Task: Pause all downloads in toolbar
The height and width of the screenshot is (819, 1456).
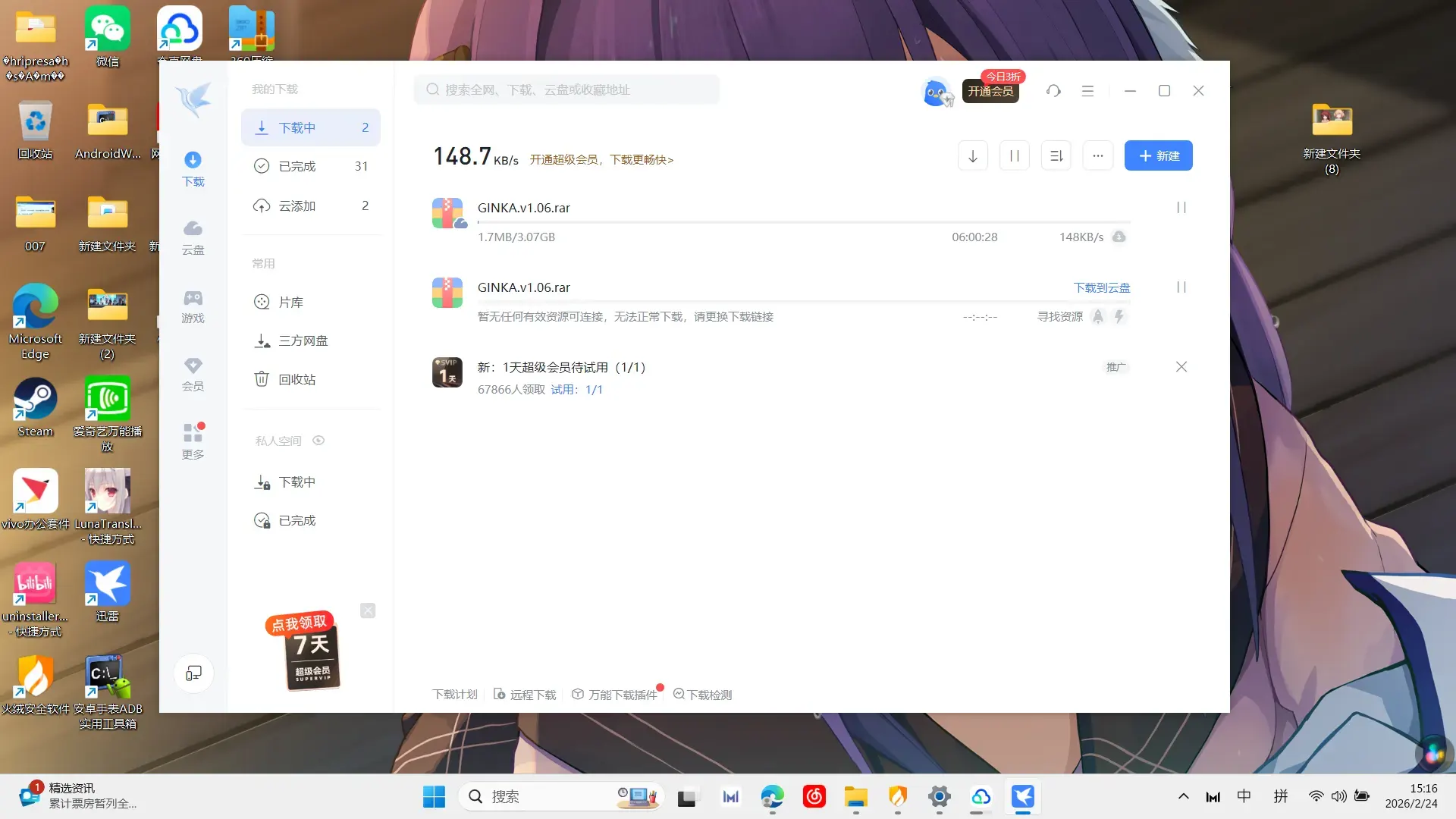Action: (1015, 155)
